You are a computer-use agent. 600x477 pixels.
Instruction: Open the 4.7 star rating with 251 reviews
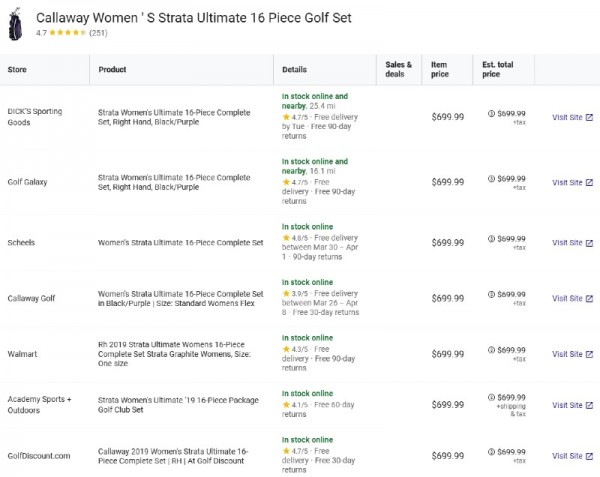pos(71,33)
